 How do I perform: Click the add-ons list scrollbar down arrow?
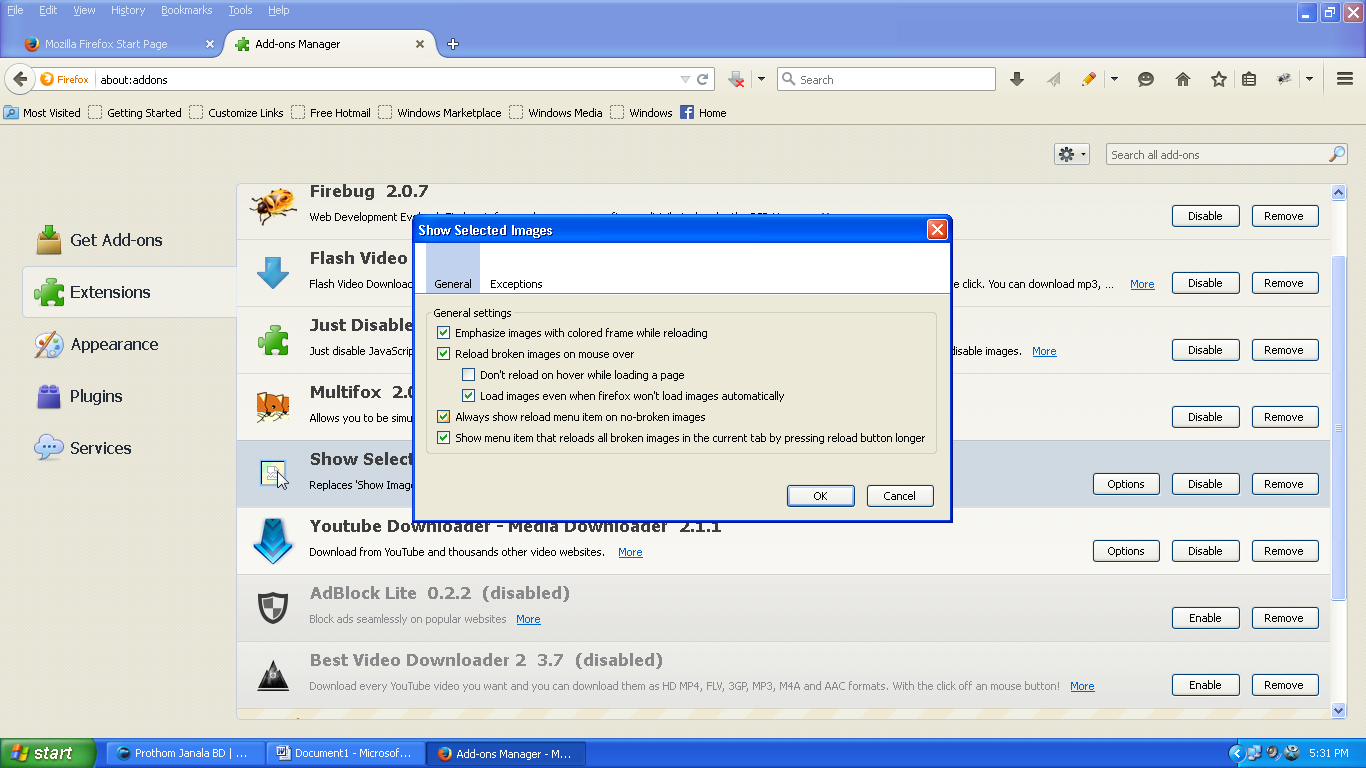coord(1339,710)
